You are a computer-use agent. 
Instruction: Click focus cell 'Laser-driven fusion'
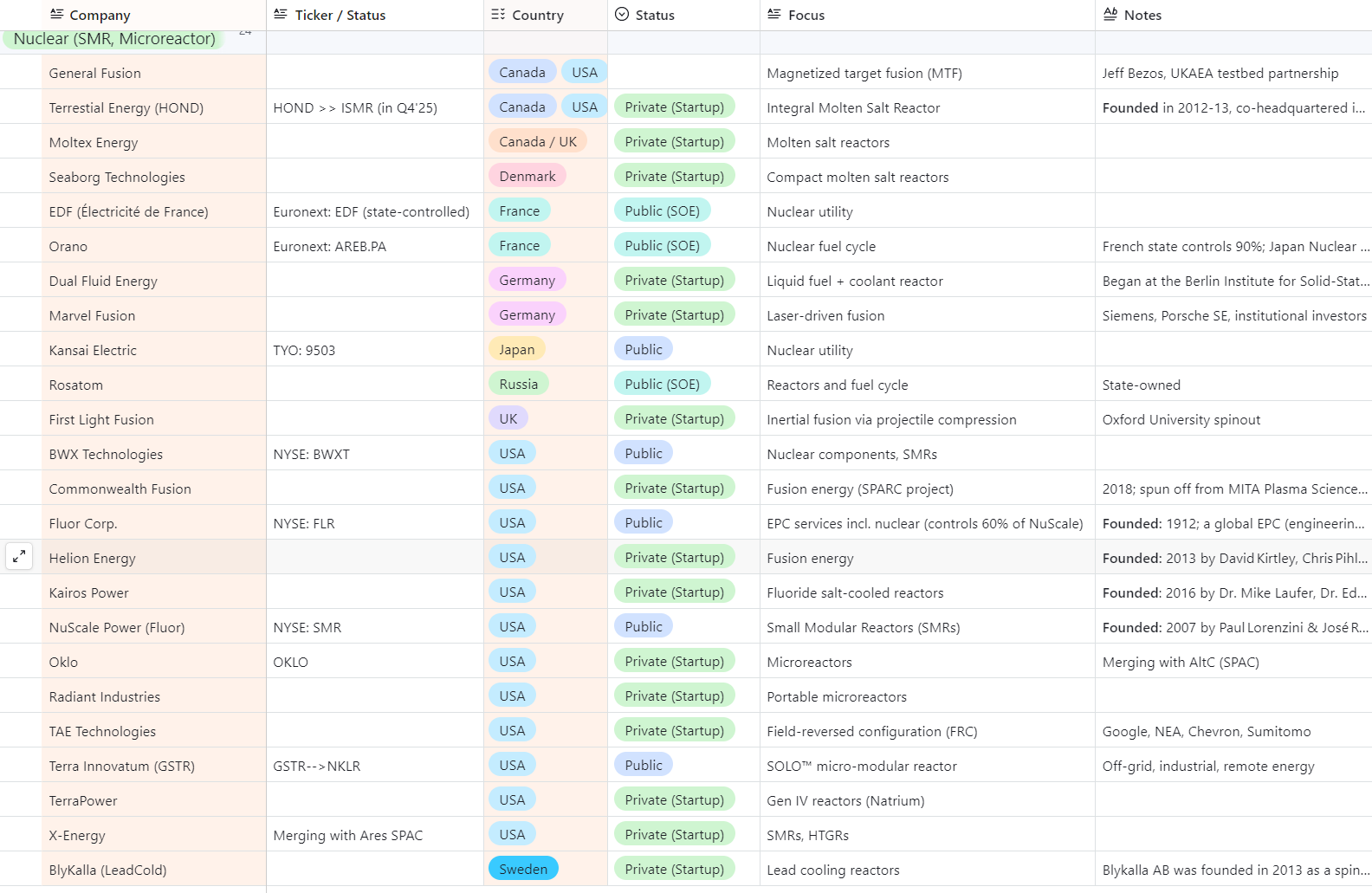[928, 314]
